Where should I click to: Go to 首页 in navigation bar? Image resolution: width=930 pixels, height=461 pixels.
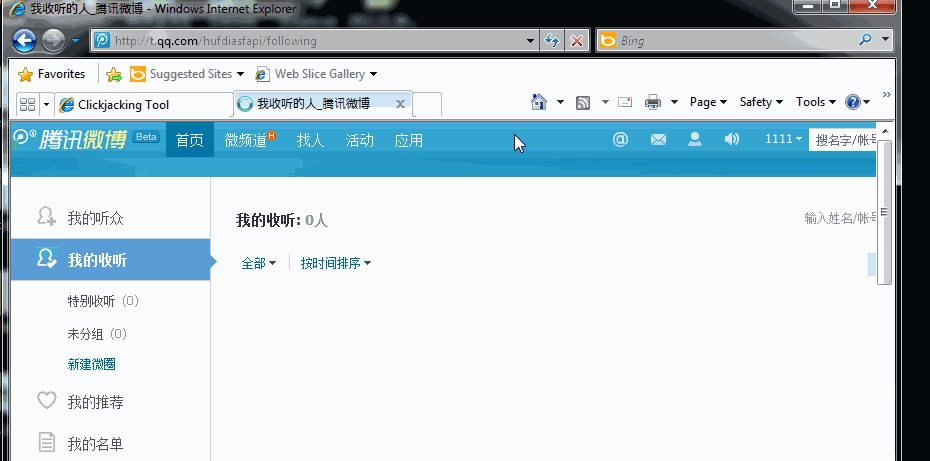[190, 140]
